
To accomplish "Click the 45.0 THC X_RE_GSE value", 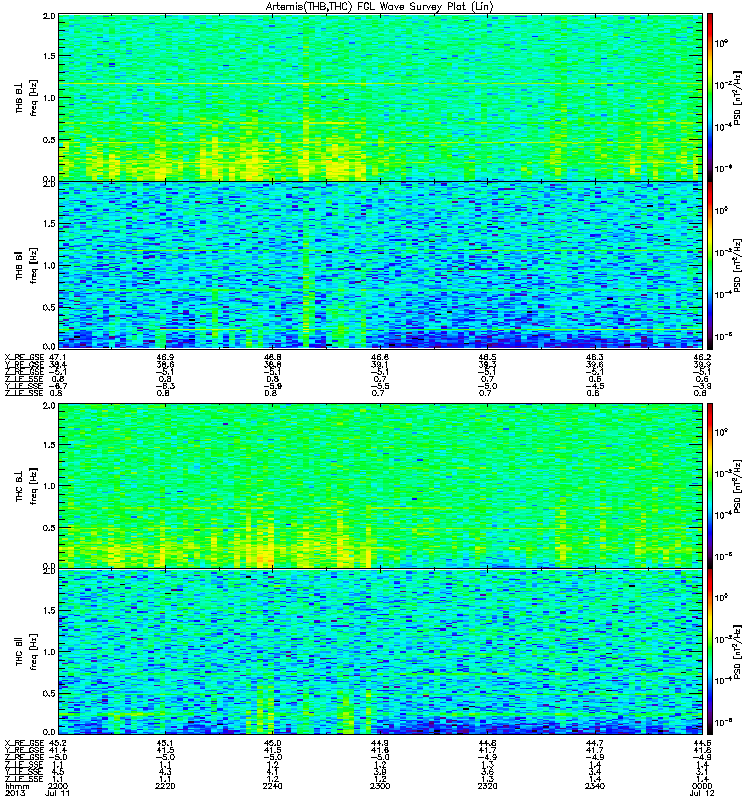I will pos(272,743).
